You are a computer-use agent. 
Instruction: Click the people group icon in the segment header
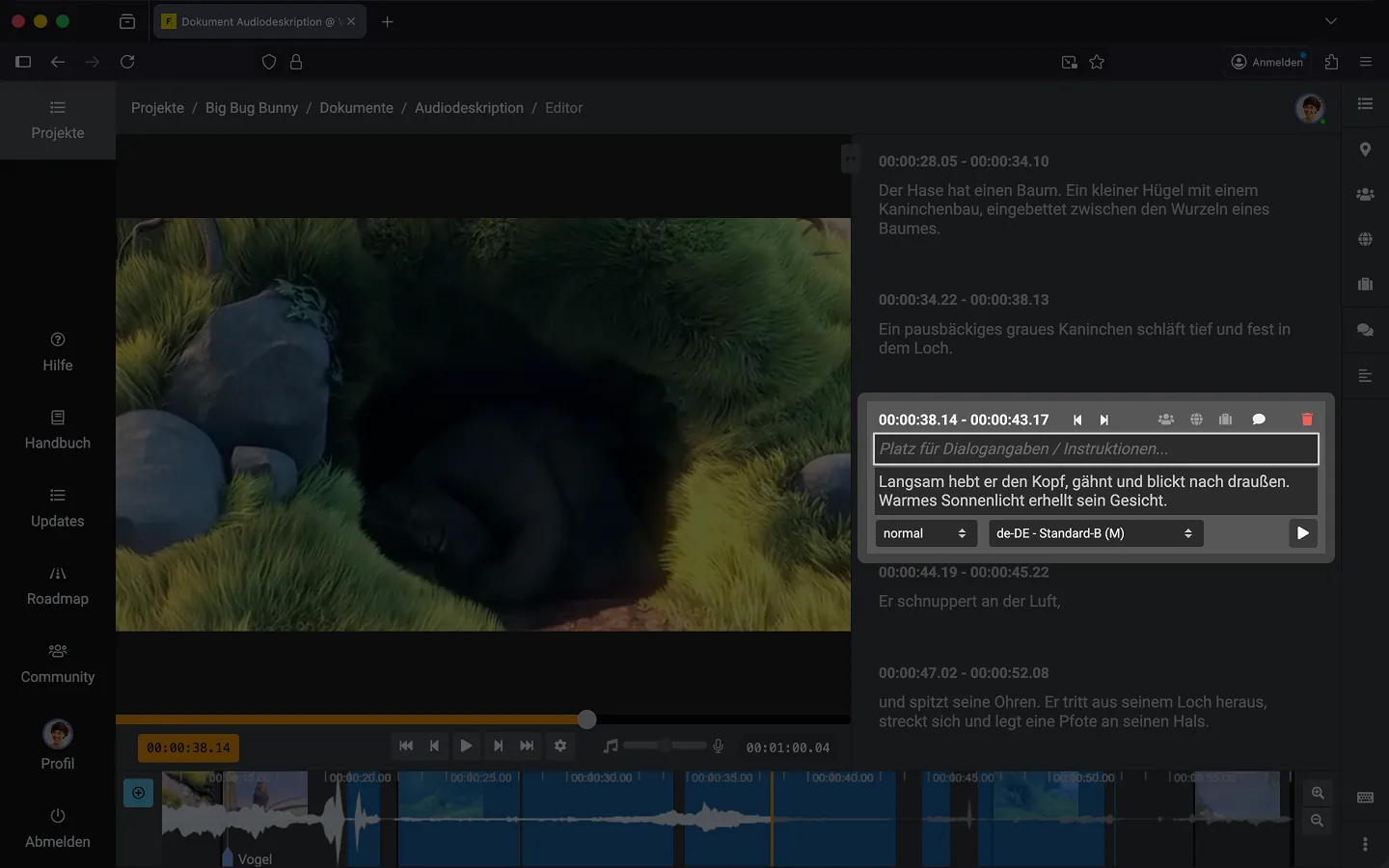[1166, 420]
